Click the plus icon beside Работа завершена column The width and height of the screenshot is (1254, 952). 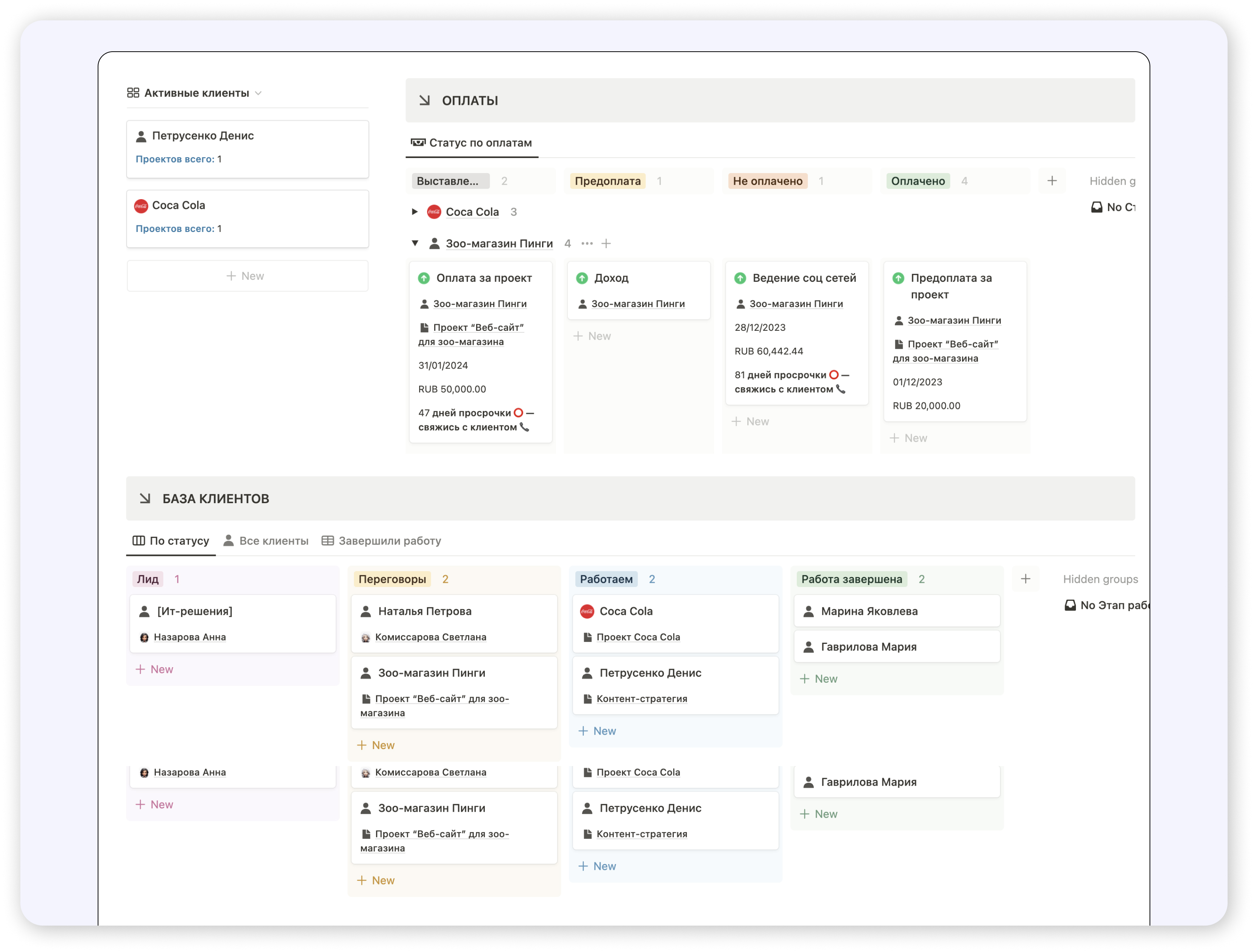pyautogui.click(x=1026, y=579)
